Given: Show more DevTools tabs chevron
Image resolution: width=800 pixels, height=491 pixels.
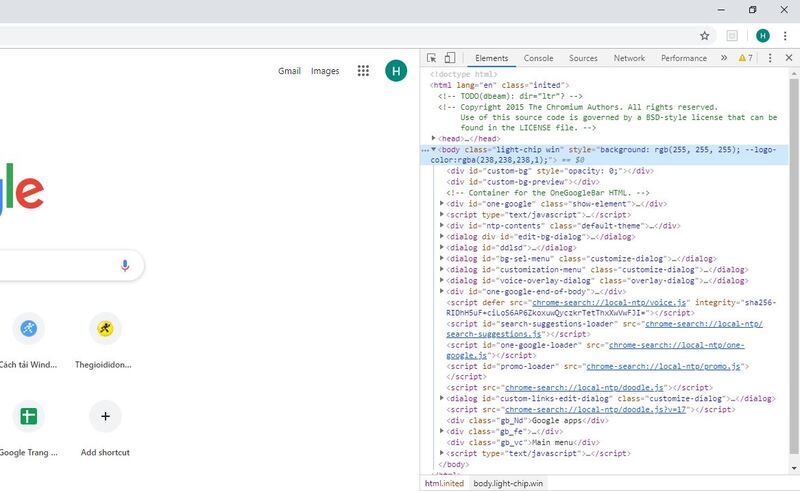Looking at the screenshot, I should pos(723,58).
